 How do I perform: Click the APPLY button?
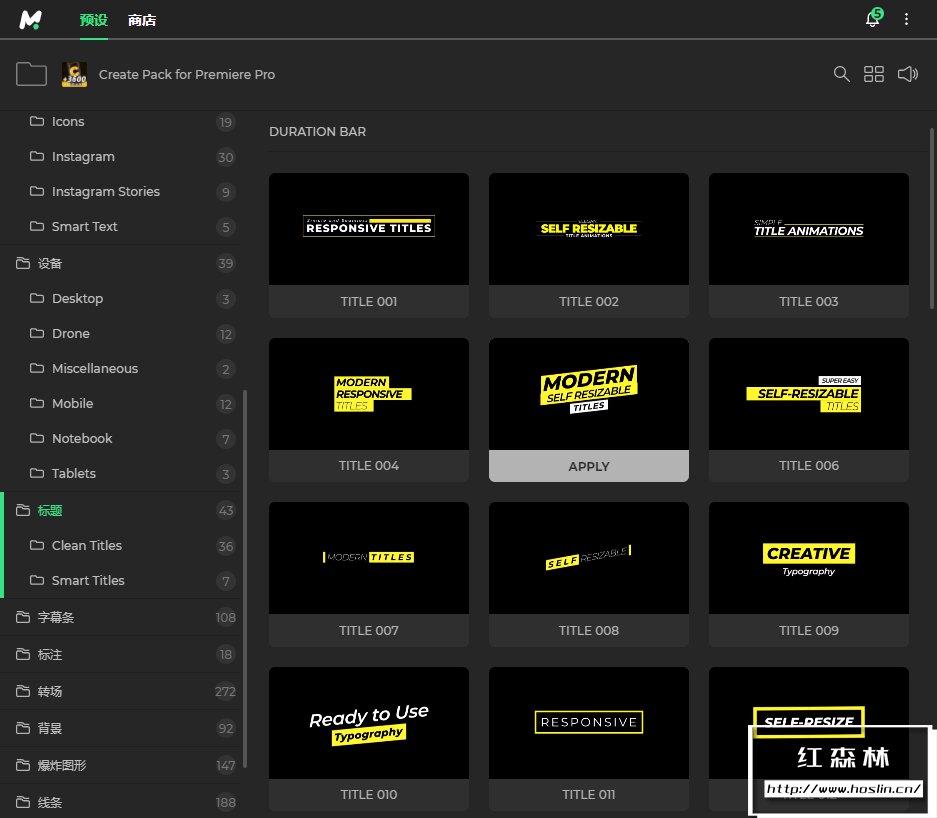(589, 466)
